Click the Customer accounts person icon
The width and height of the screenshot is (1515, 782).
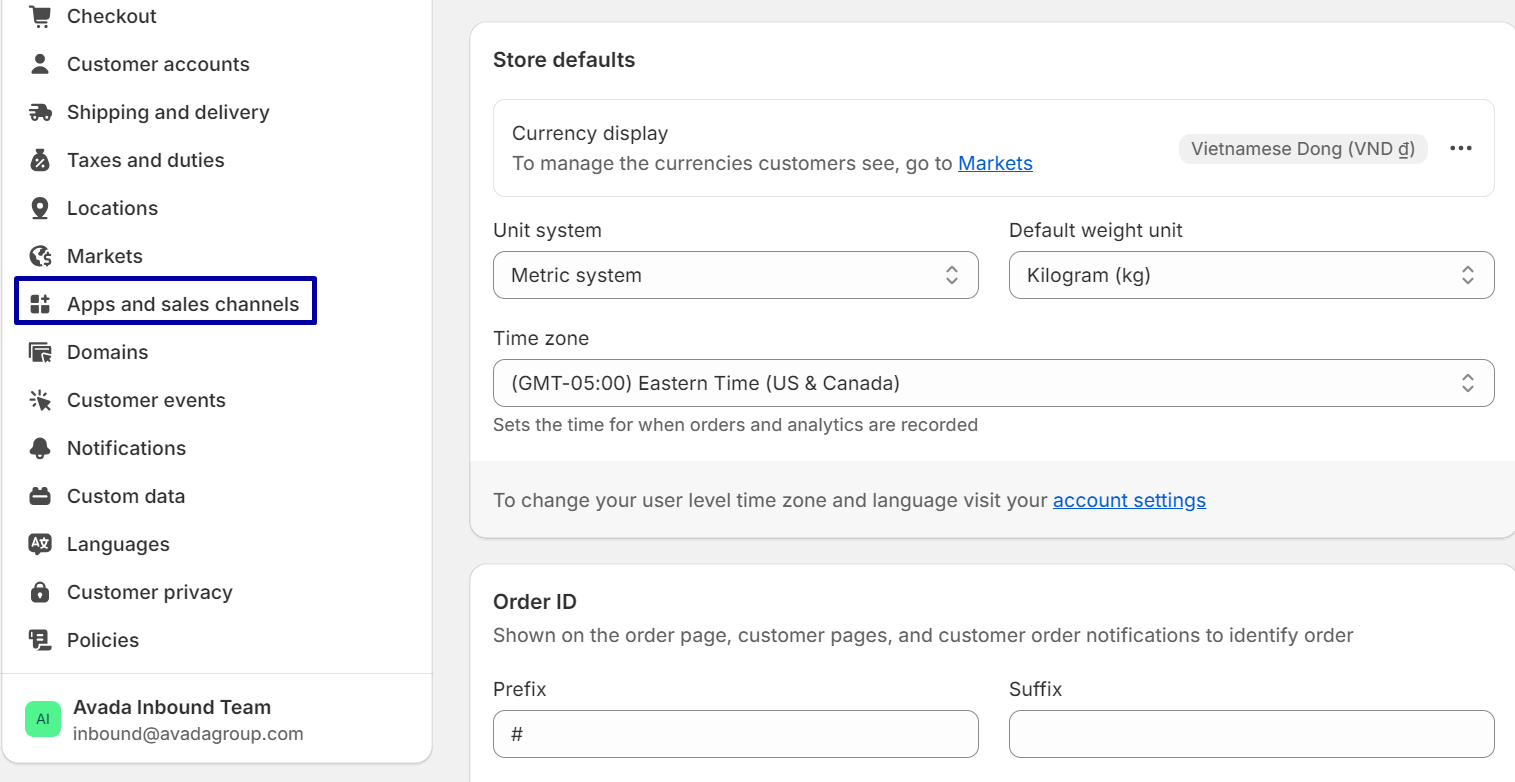[x=40, y=64]
